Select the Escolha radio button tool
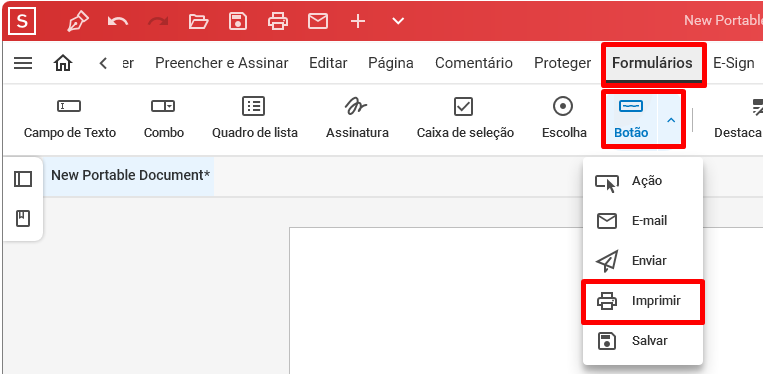Screen dimensions: 763x374 click(x=564, y=118)
